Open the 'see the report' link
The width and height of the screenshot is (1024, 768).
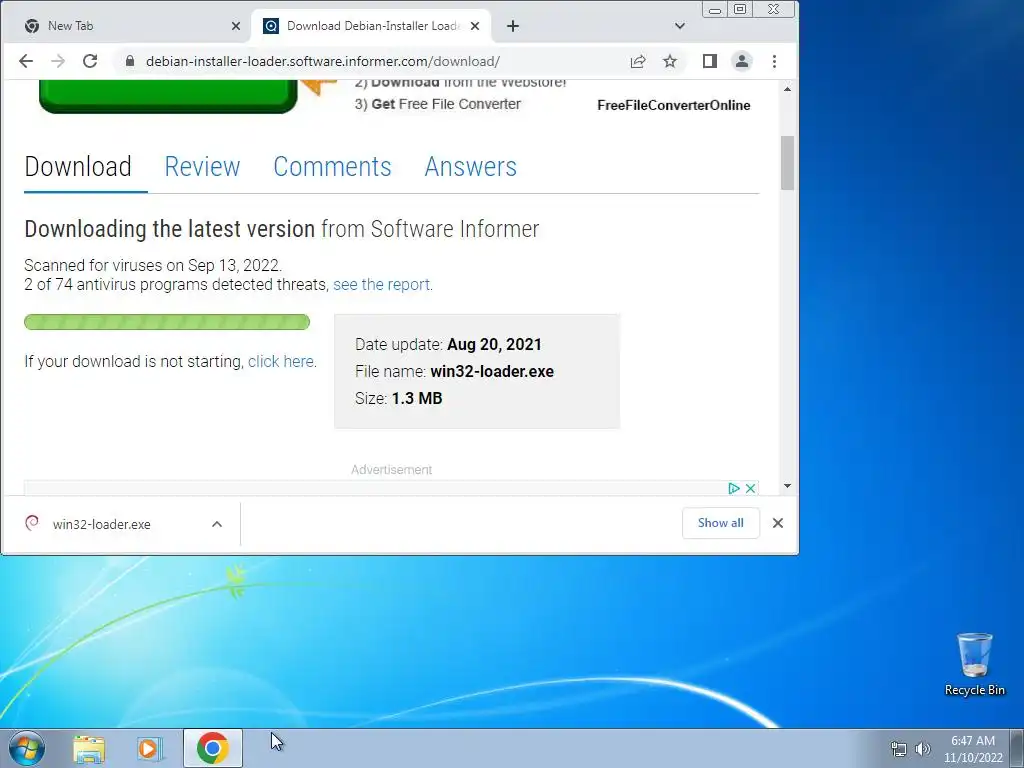point(381,285)
